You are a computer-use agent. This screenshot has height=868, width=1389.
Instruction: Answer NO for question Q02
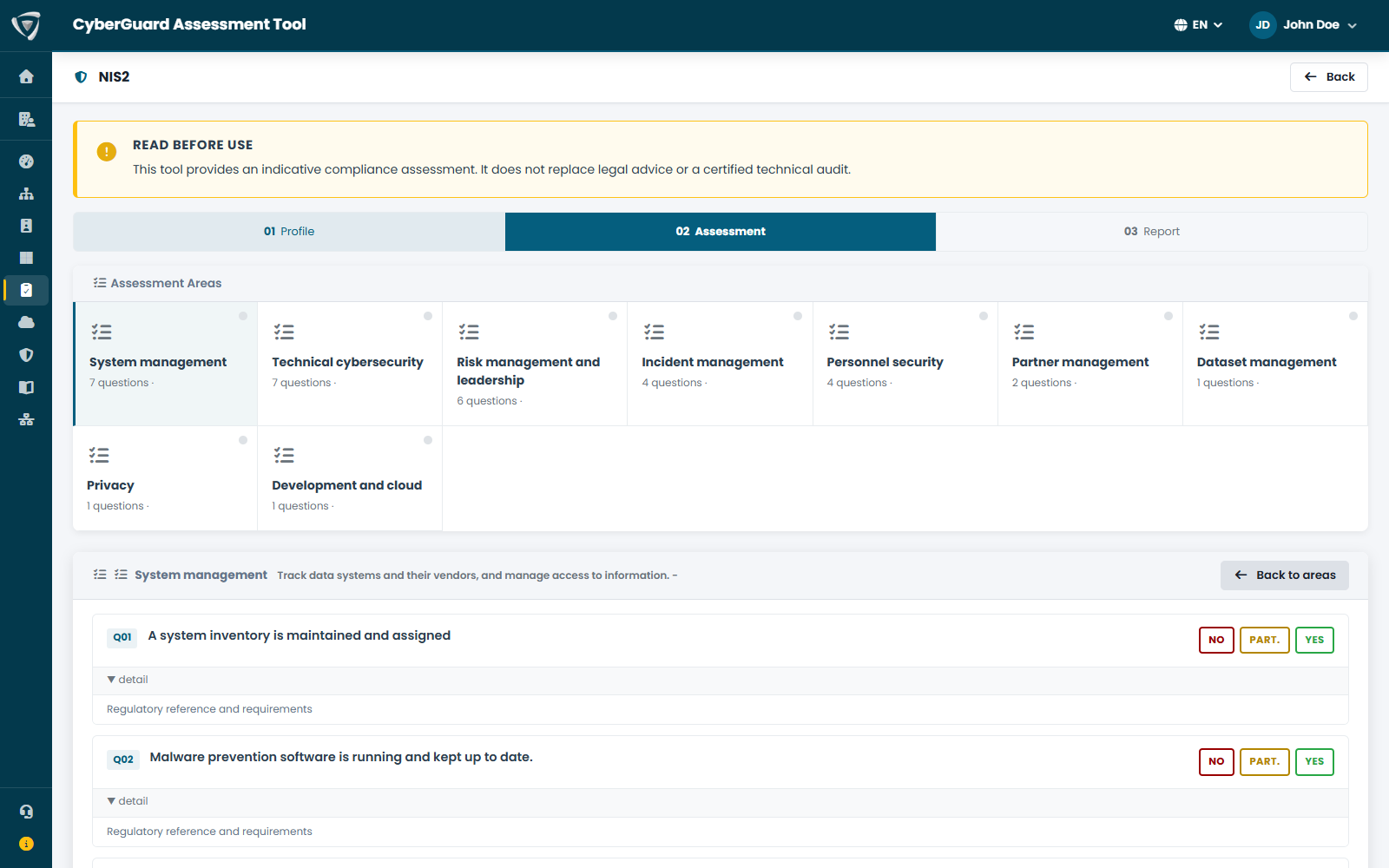coord(1216,761)
